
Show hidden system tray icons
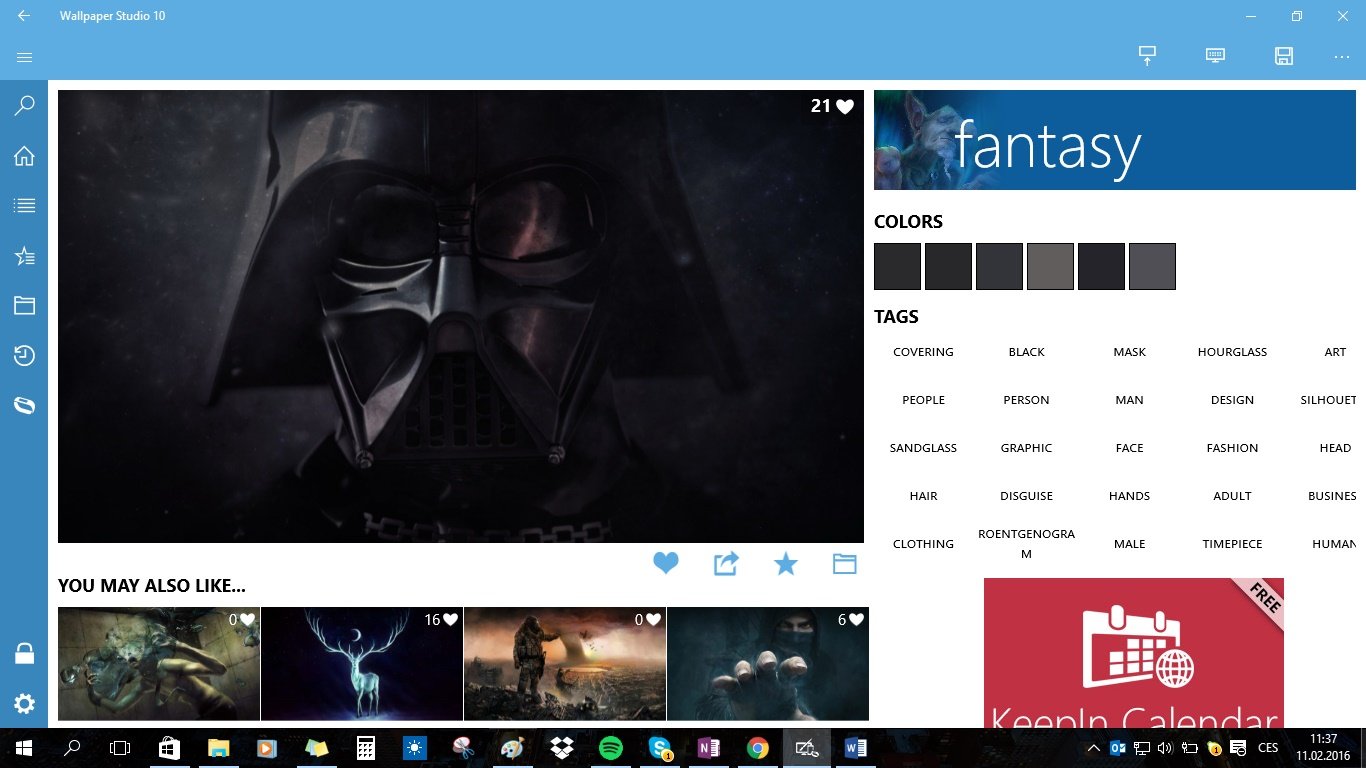[x=1093, y=748]
